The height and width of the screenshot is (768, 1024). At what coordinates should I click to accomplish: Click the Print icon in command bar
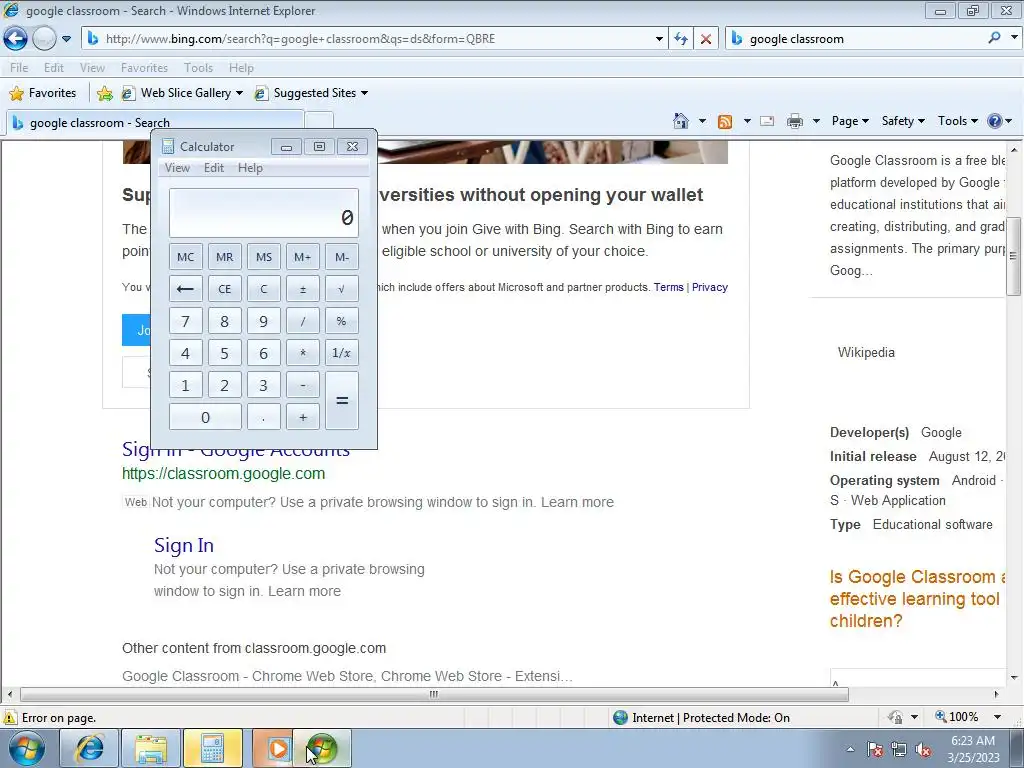794,121
